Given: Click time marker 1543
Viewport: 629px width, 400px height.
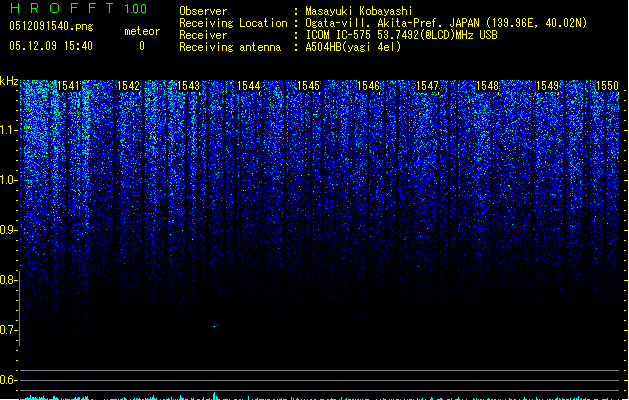Looking at the screenshot, I should point(188,86).
